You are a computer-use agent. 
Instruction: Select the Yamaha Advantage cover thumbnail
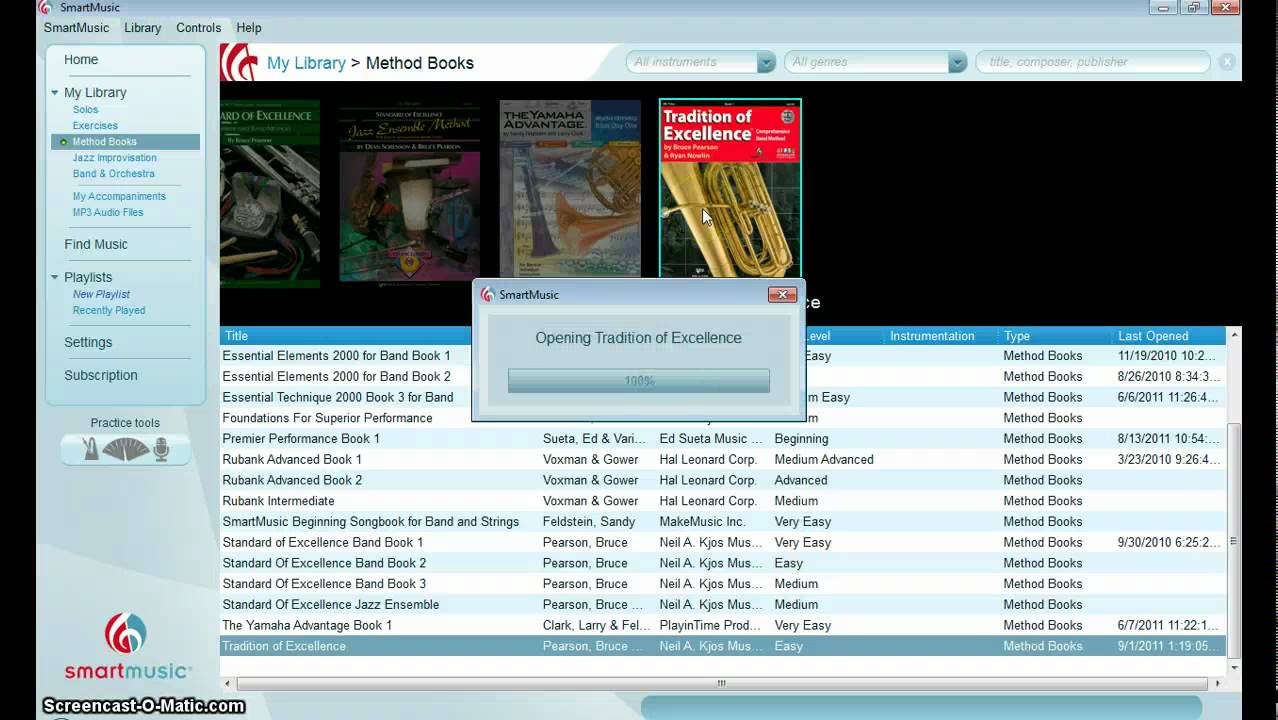click(570, 188)
